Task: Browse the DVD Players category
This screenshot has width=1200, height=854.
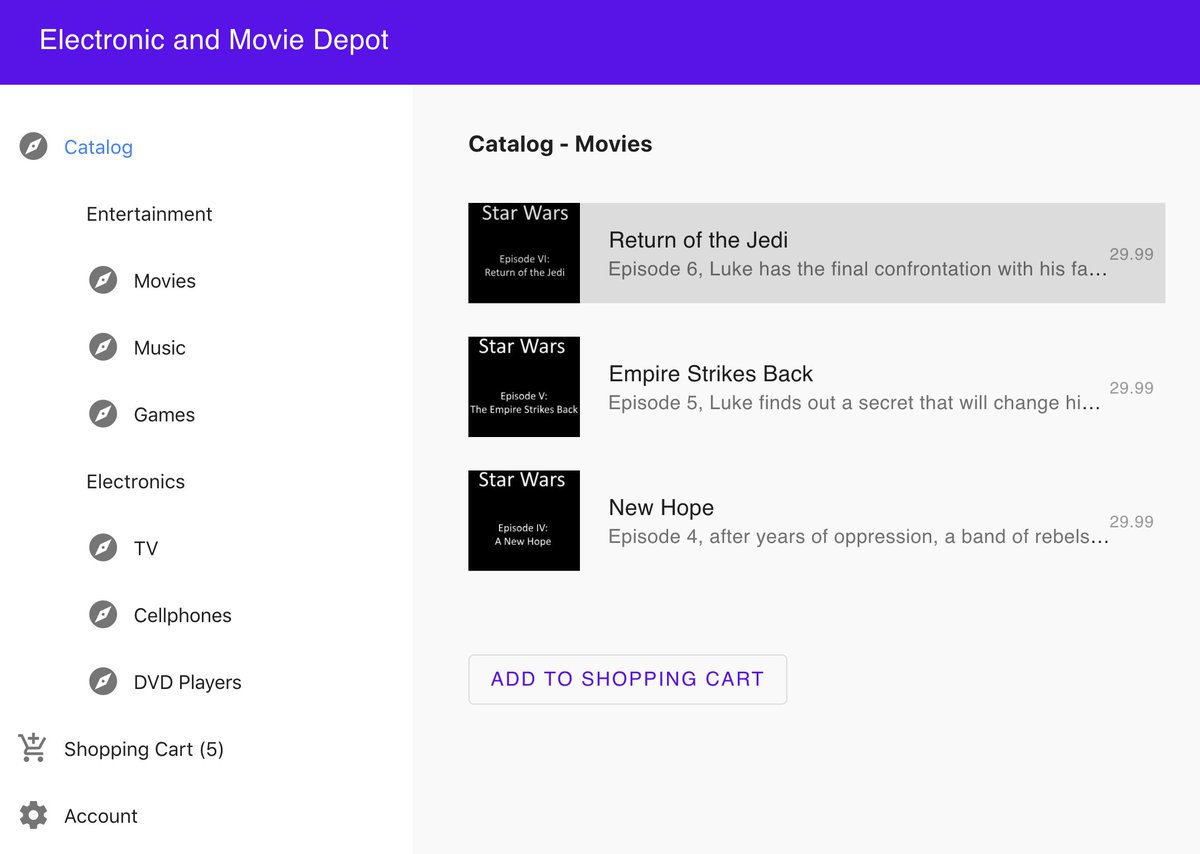Action: pos(188,682)
